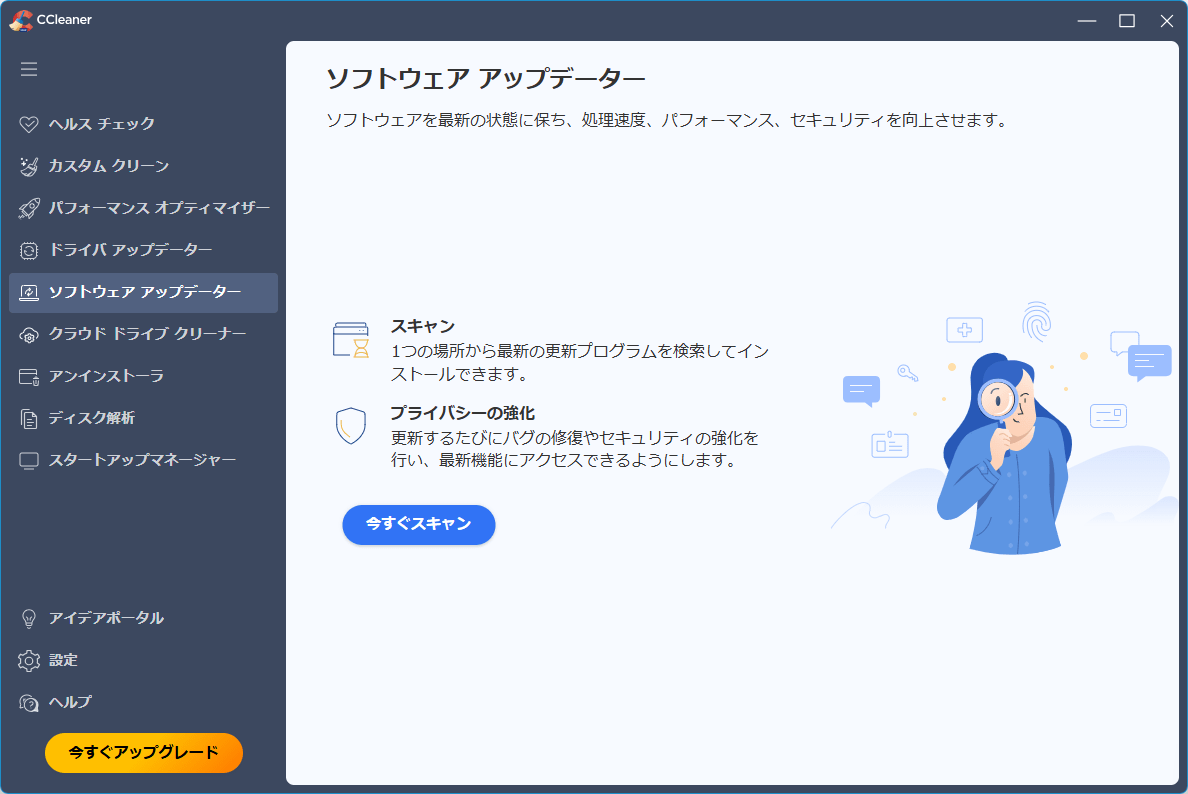Click the lightbulb icon for アイデアポータル
The height and width of the screenshot is (794, 1188).
(29, 619)
